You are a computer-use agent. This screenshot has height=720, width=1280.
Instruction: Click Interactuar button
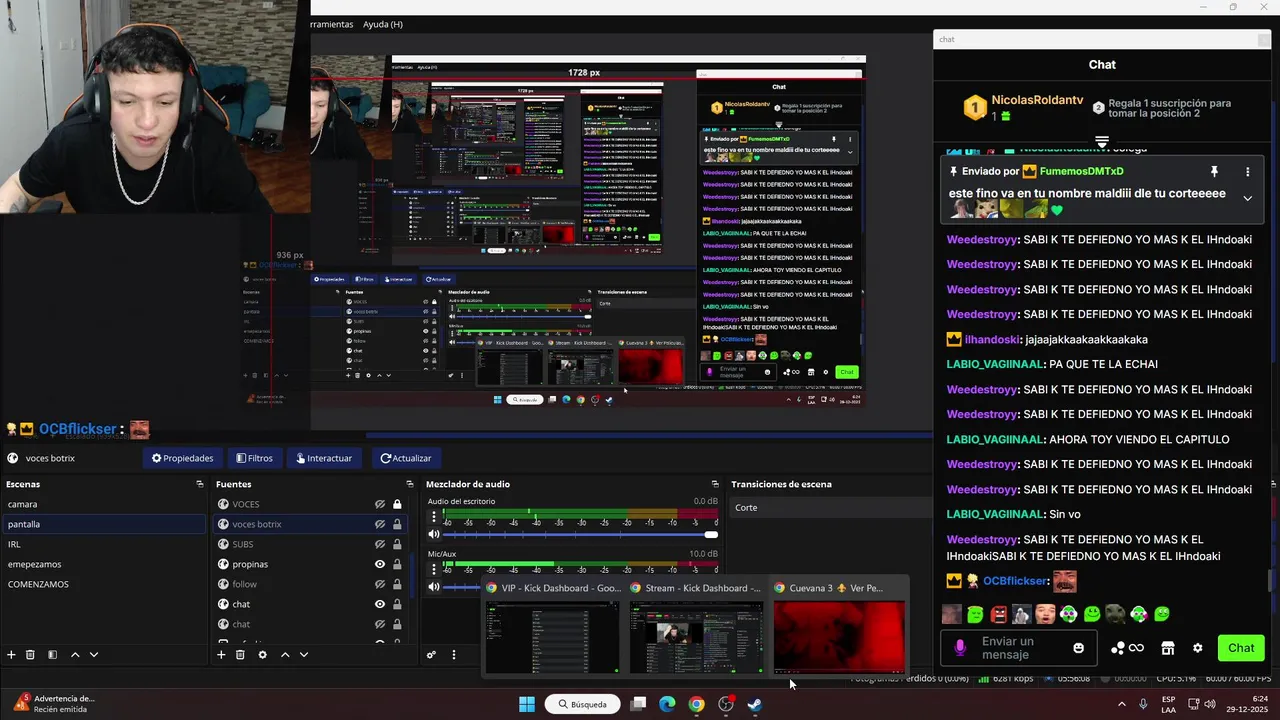pos(324,458)
